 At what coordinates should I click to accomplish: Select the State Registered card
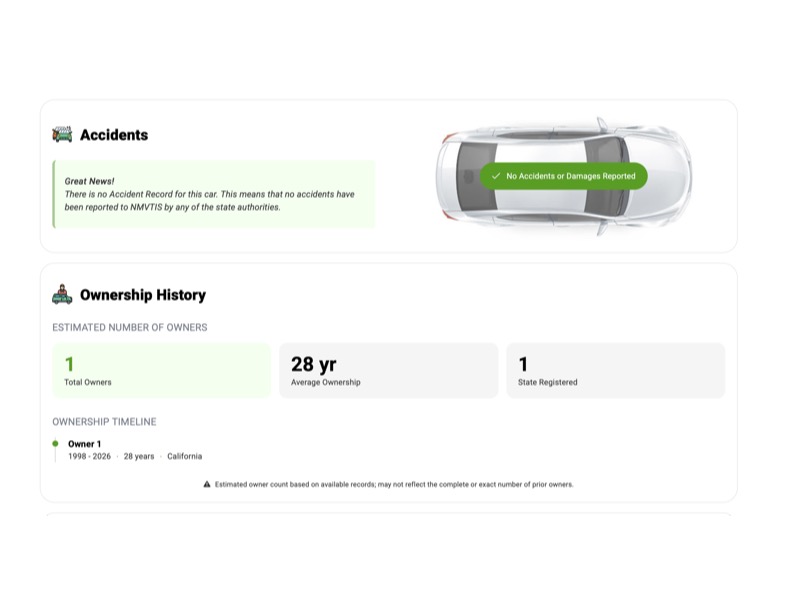pos(616,371)
